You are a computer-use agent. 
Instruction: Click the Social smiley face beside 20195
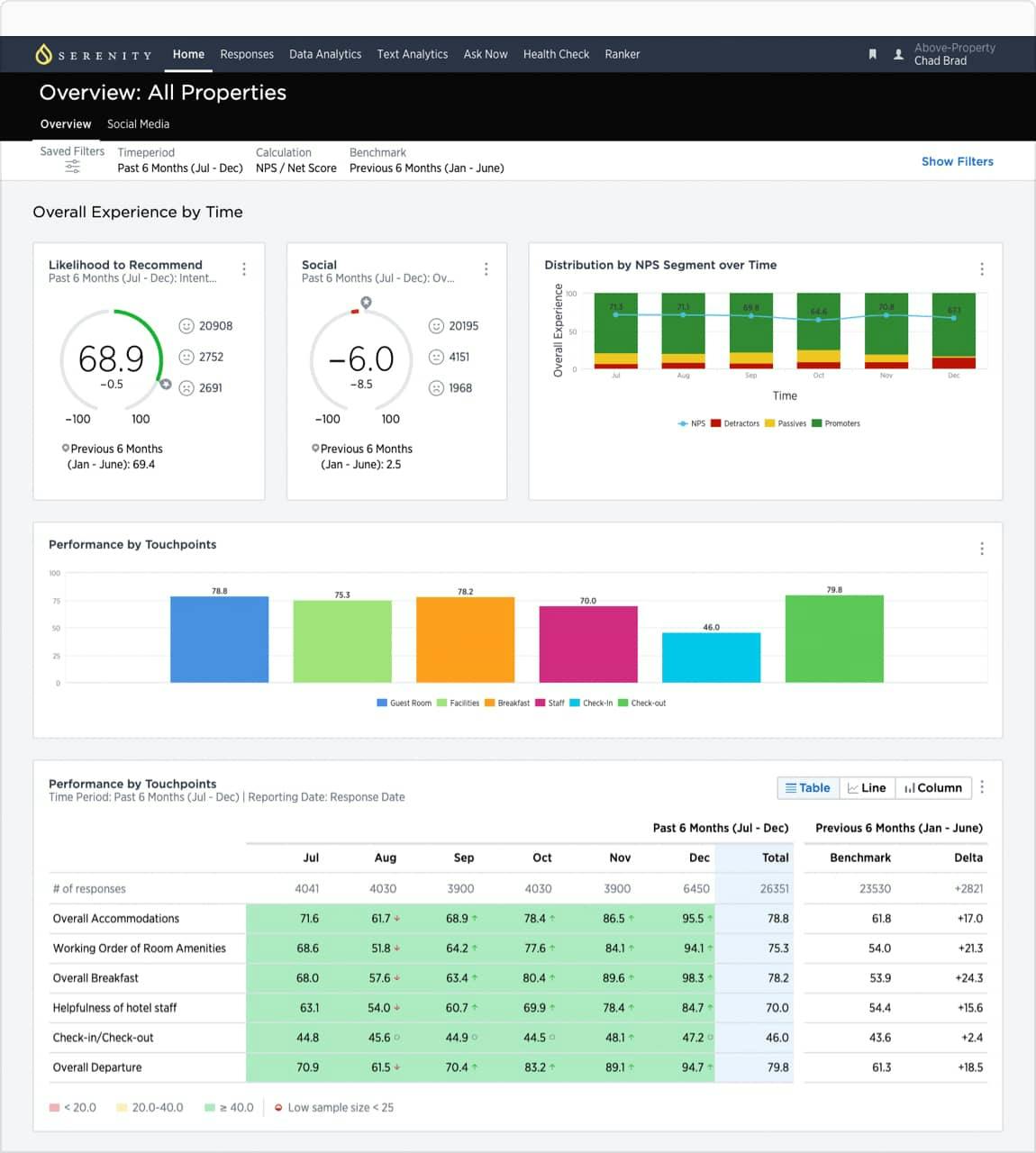pyautogui.click(x=436, y=326)
